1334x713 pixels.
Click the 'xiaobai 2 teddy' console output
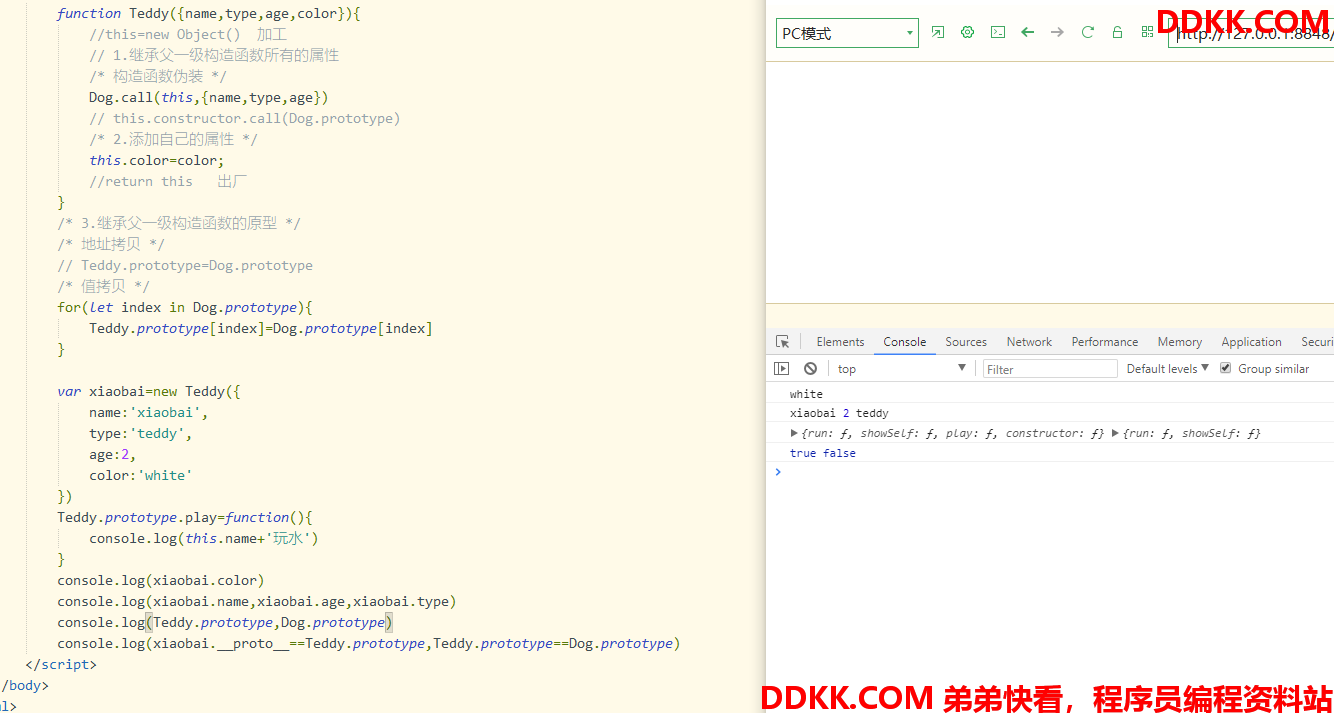click(x=839, y=413)
